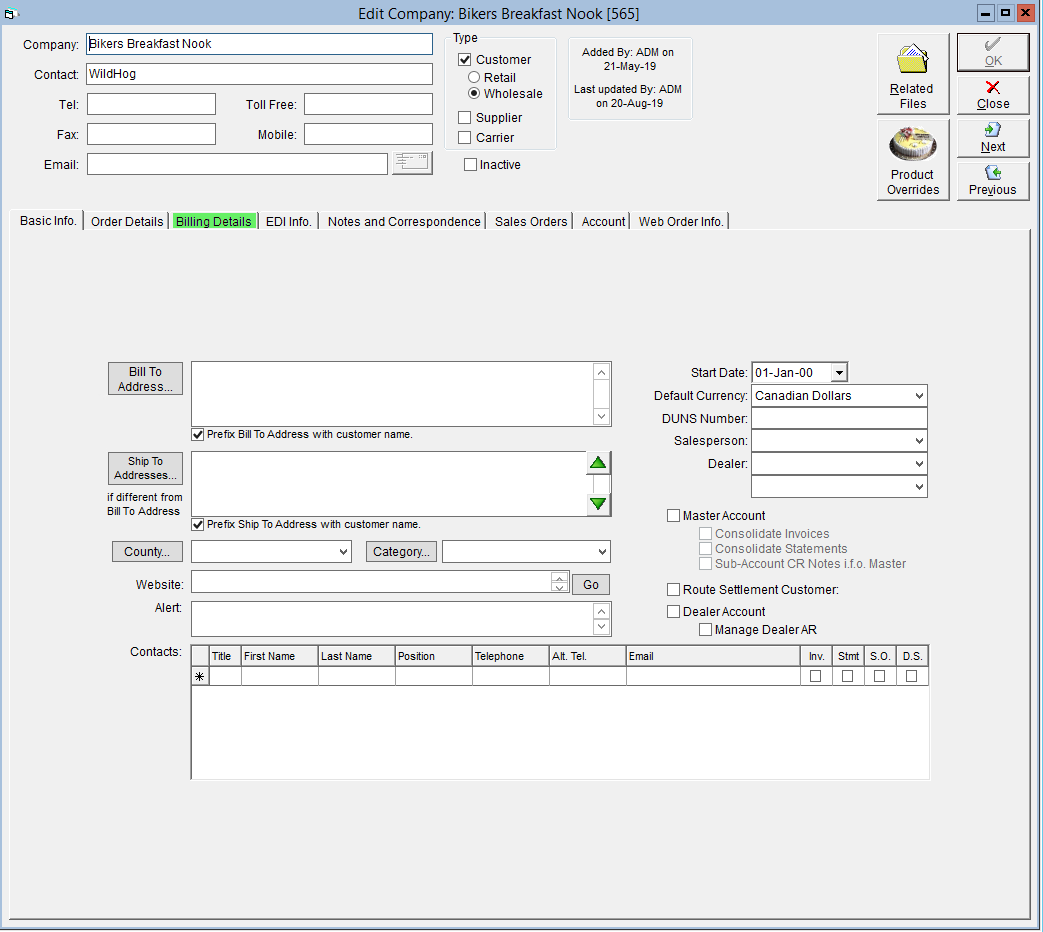Enable the Master Account checkbox
This screenshot has width=1043, height=932.
(673, 516)
